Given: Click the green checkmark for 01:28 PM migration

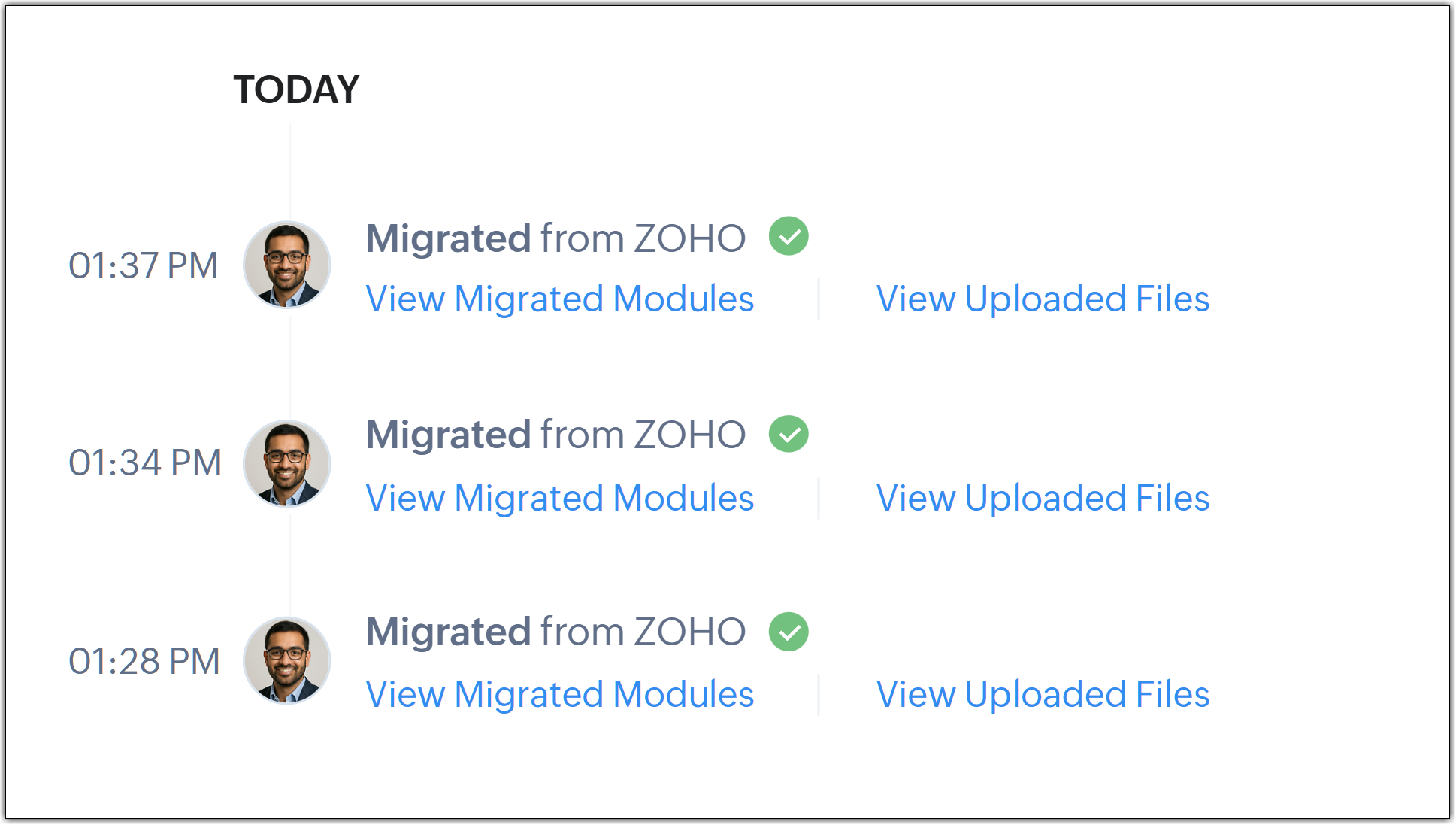Looking at the screenshot, I should pyautogui.click(x=789, y=632).
